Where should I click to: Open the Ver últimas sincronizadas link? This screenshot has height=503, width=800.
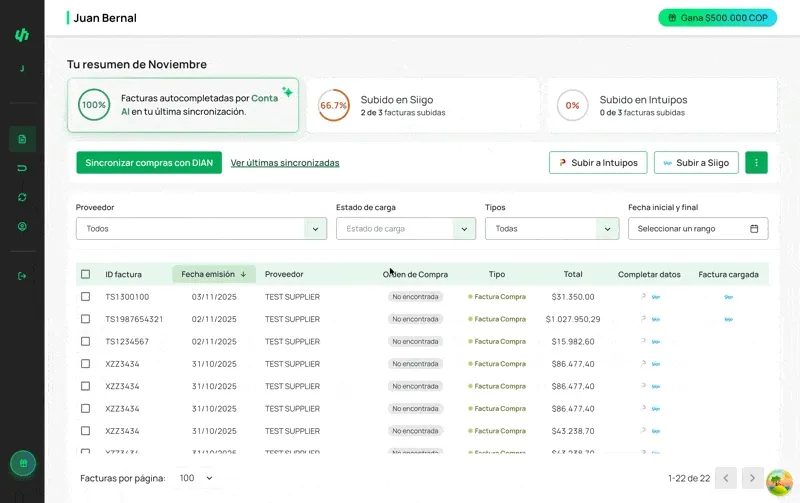pos(285,163)
